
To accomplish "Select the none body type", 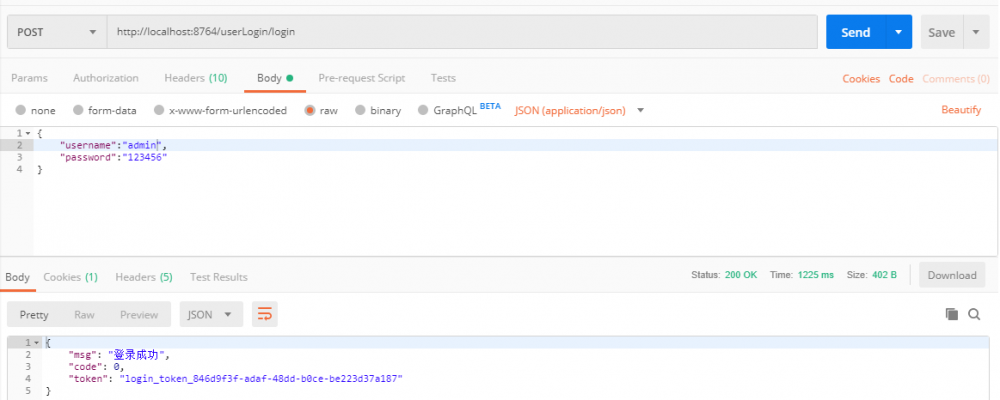I will 21,110.
